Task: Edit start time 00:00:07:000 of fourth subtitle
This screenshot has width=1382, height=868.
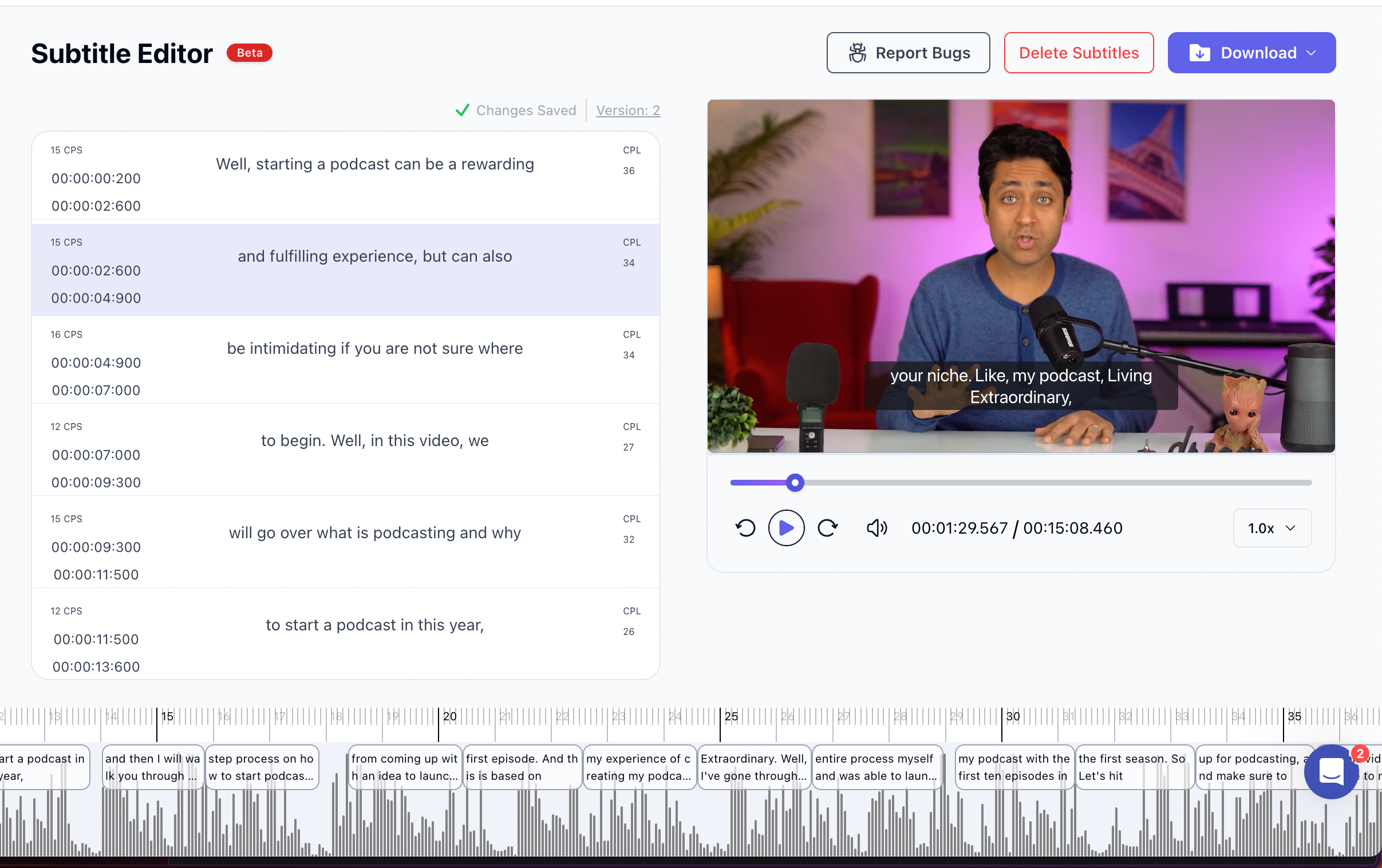Action: (96, 455)
